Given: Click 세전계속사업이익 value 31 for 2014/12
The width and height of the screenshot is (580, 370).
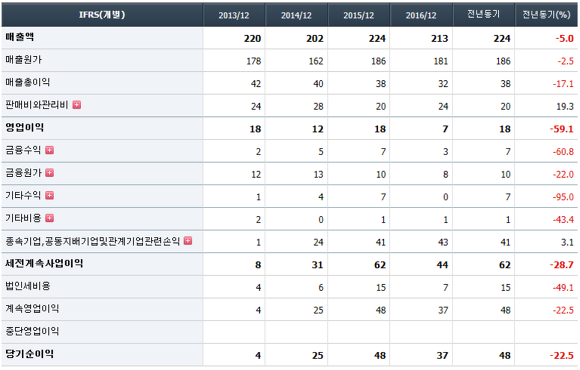Looking at the screenshot, I should coord(317,265).
